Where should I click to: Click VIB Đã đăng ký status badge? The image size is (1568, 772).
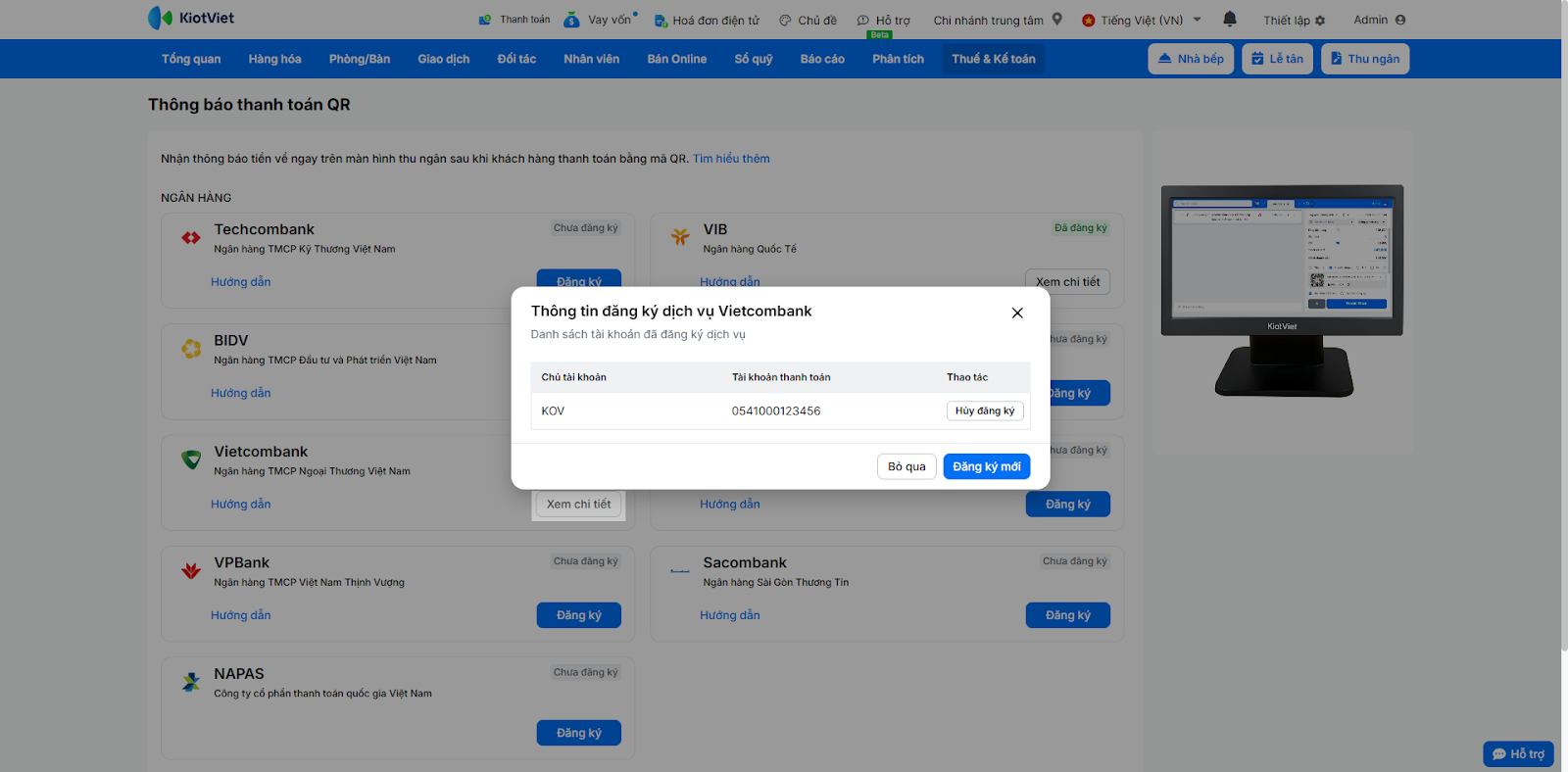[1080, 228]
